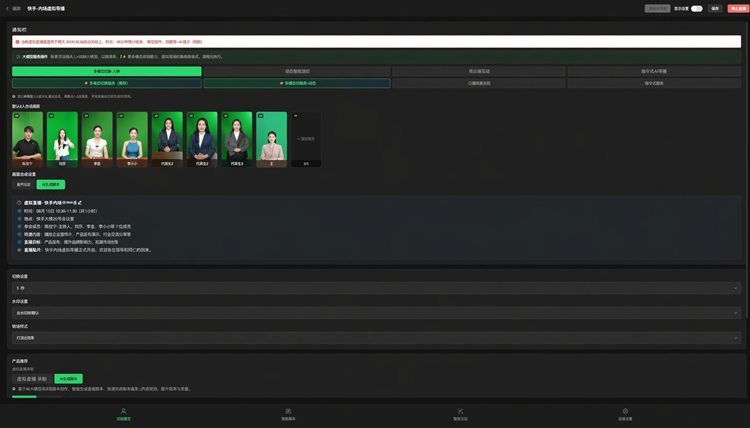
Task: Click the badge icon on gray-suit woman thumbnail
Action: [x=226, y=116]
